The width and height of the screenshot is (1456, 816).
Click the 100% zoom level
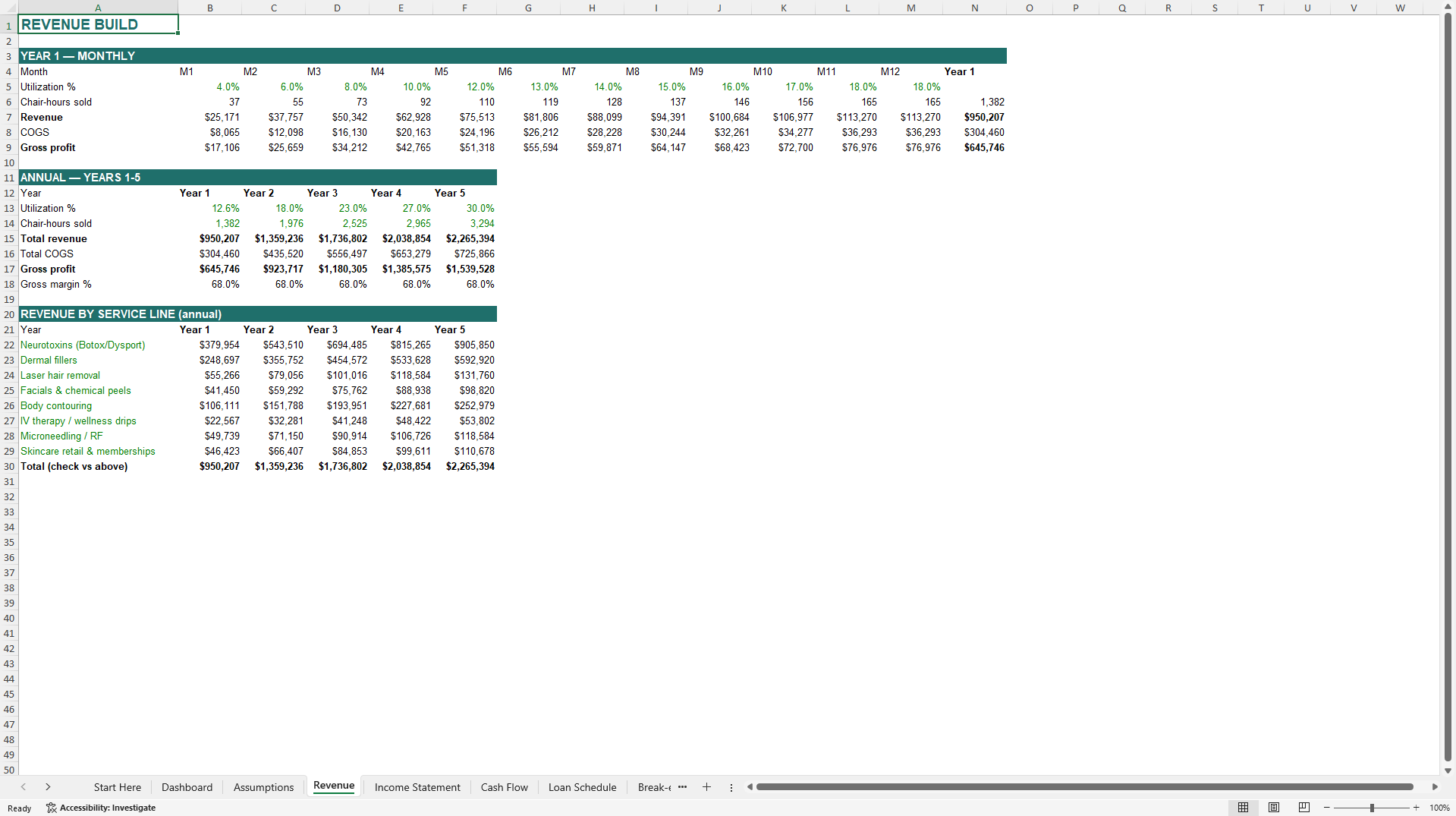click(x=1439, y=808)
